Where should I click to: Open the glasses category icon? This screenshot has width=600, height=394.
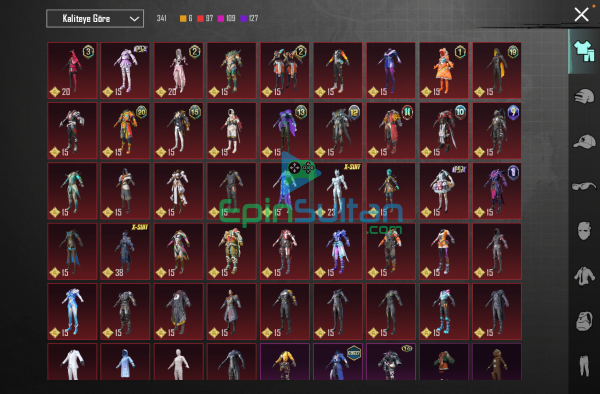pos(584,186)
